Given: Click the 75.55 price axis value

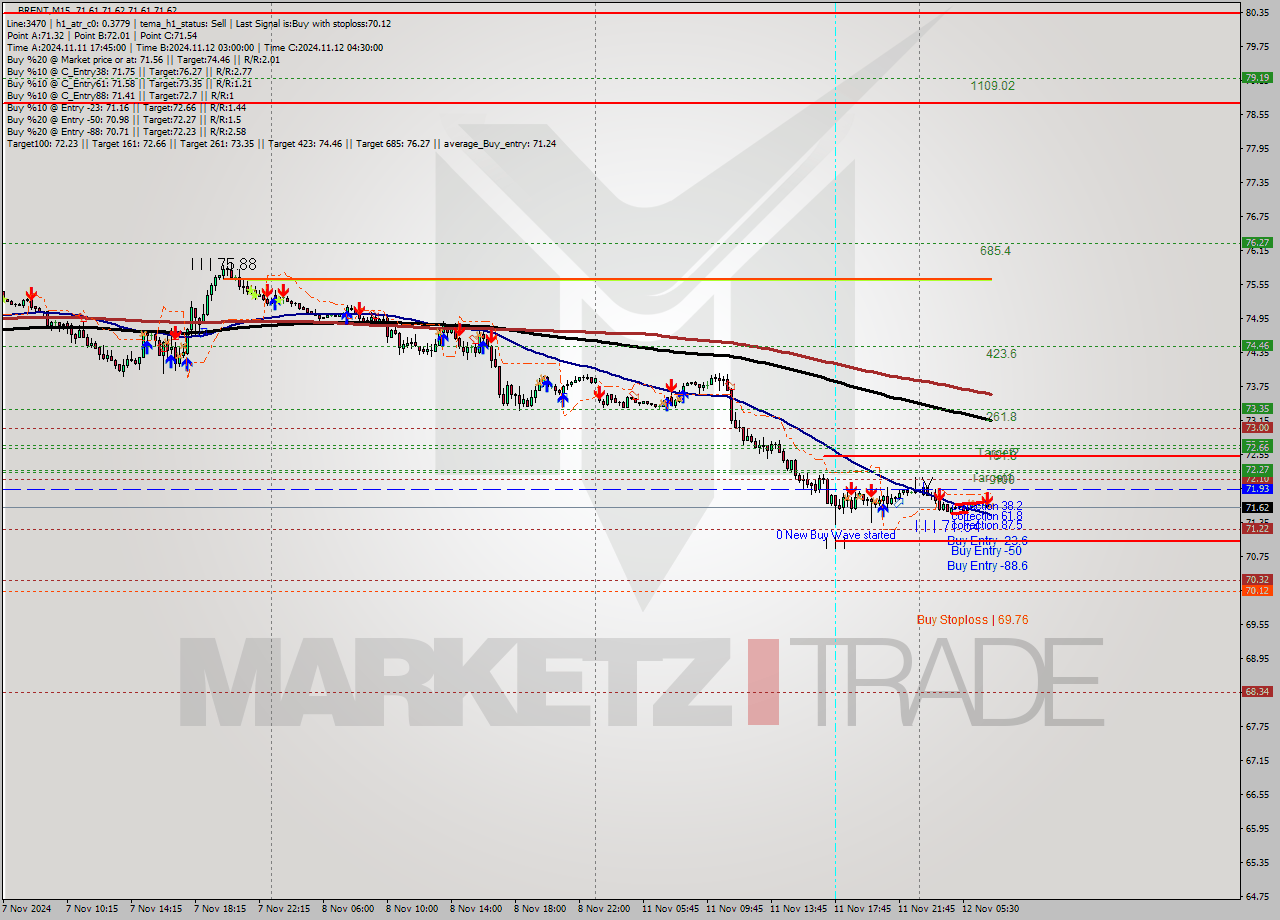Looking at the screenshot, I should (x=1257, y=284).
